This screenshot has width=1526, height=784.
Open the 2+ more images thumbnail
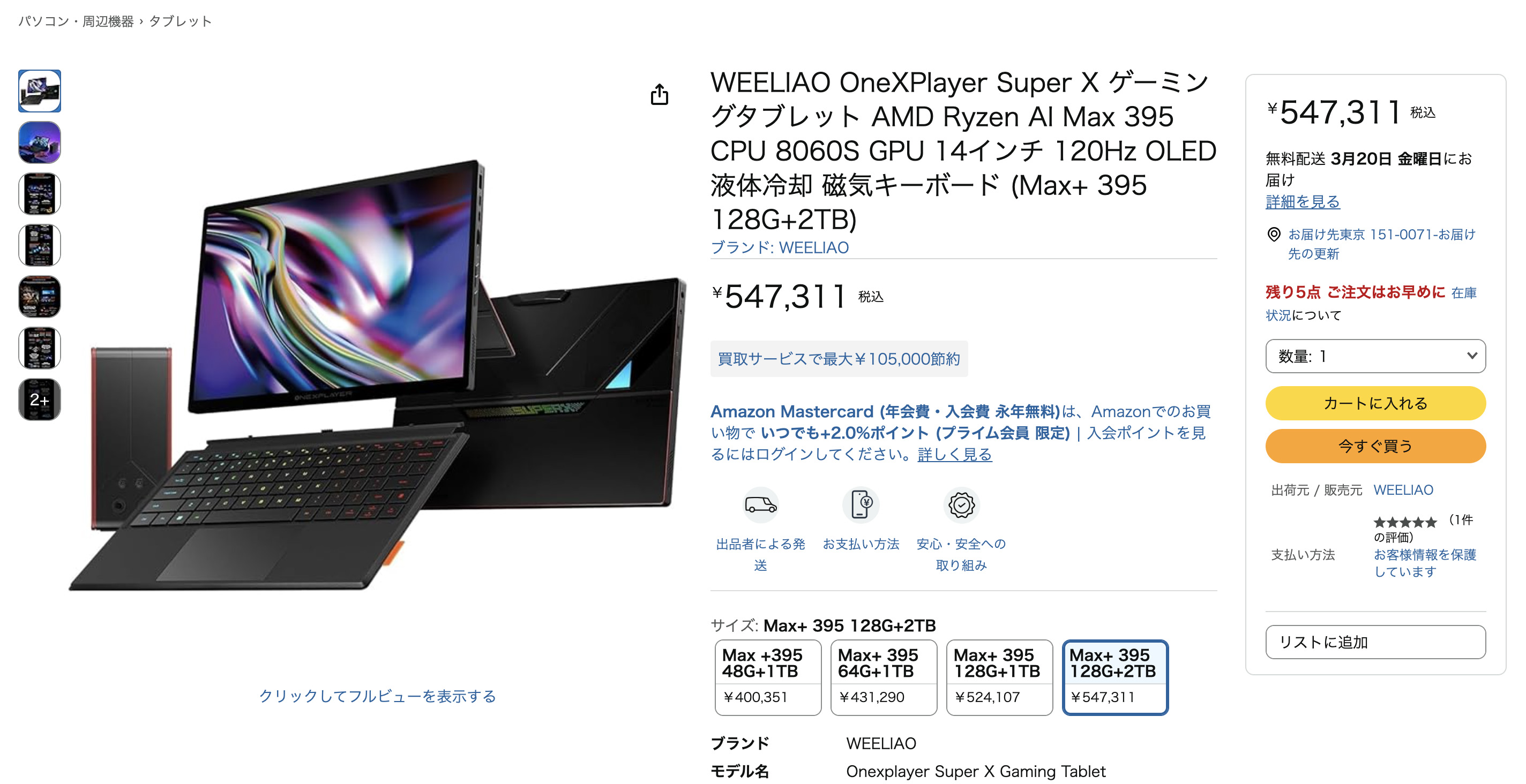pyautogui.click(x=40, y=399)
